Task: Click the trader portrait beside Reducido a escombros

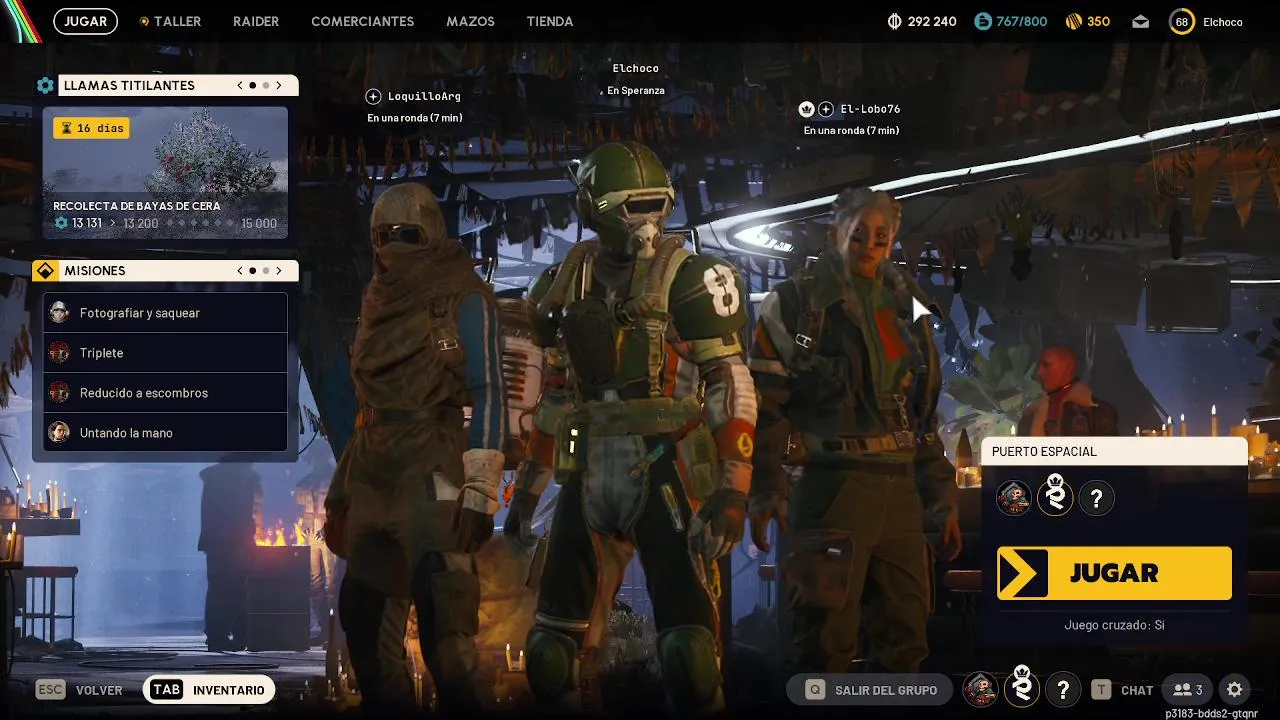Action: click(59, 393)
